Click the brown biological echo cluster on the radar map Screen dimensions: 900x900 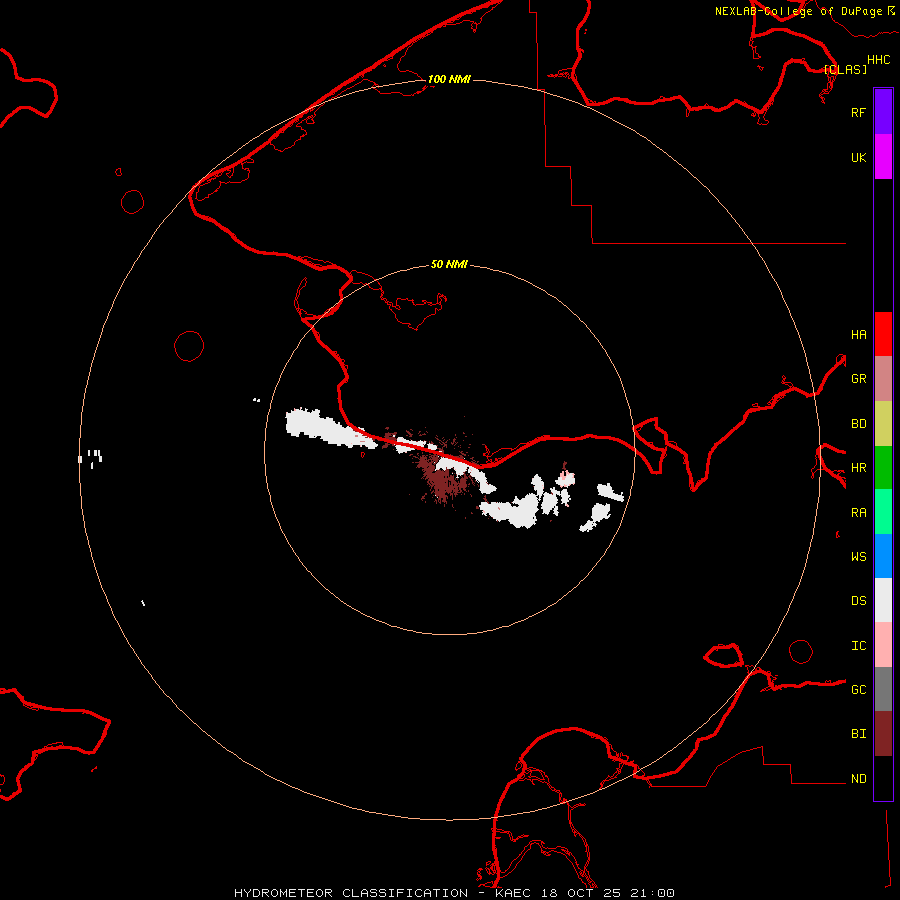point(442,478)
